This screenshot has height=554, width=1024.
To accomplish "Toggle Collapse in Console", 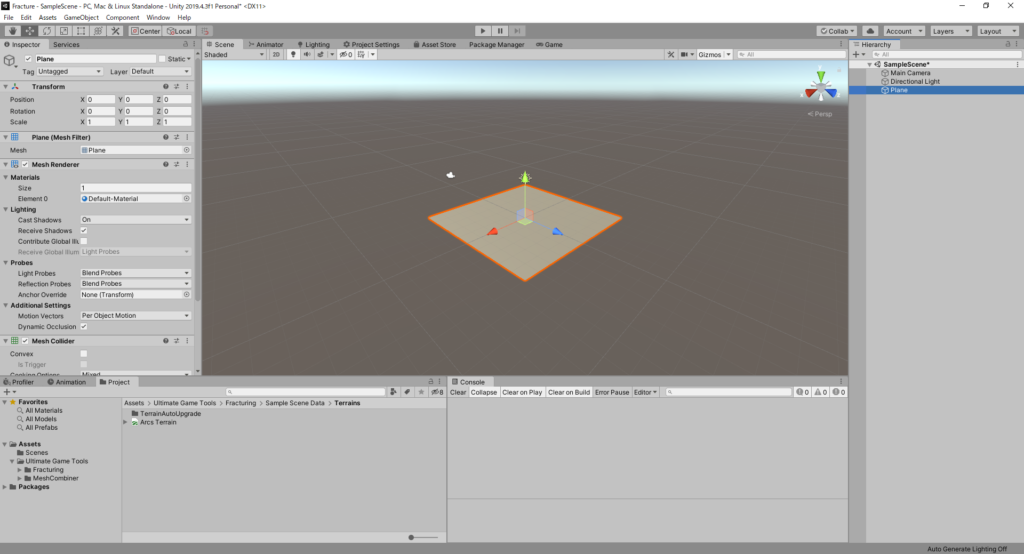I will coord(484,393).
